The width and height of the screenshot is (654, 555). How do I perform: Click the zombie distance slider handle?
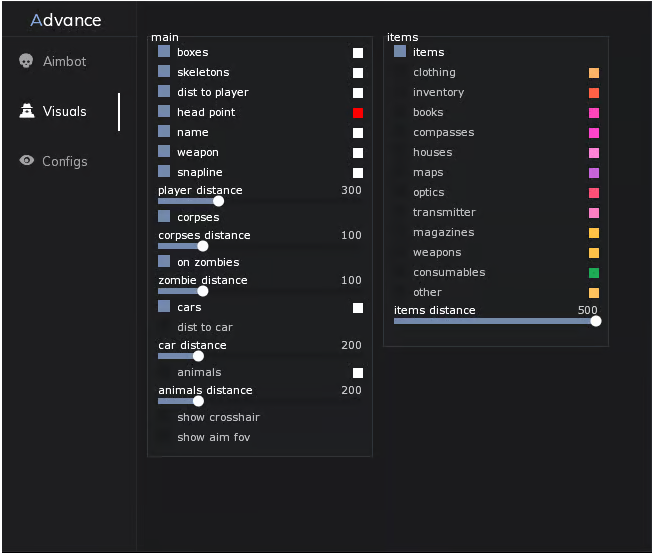tap(203, 291)
